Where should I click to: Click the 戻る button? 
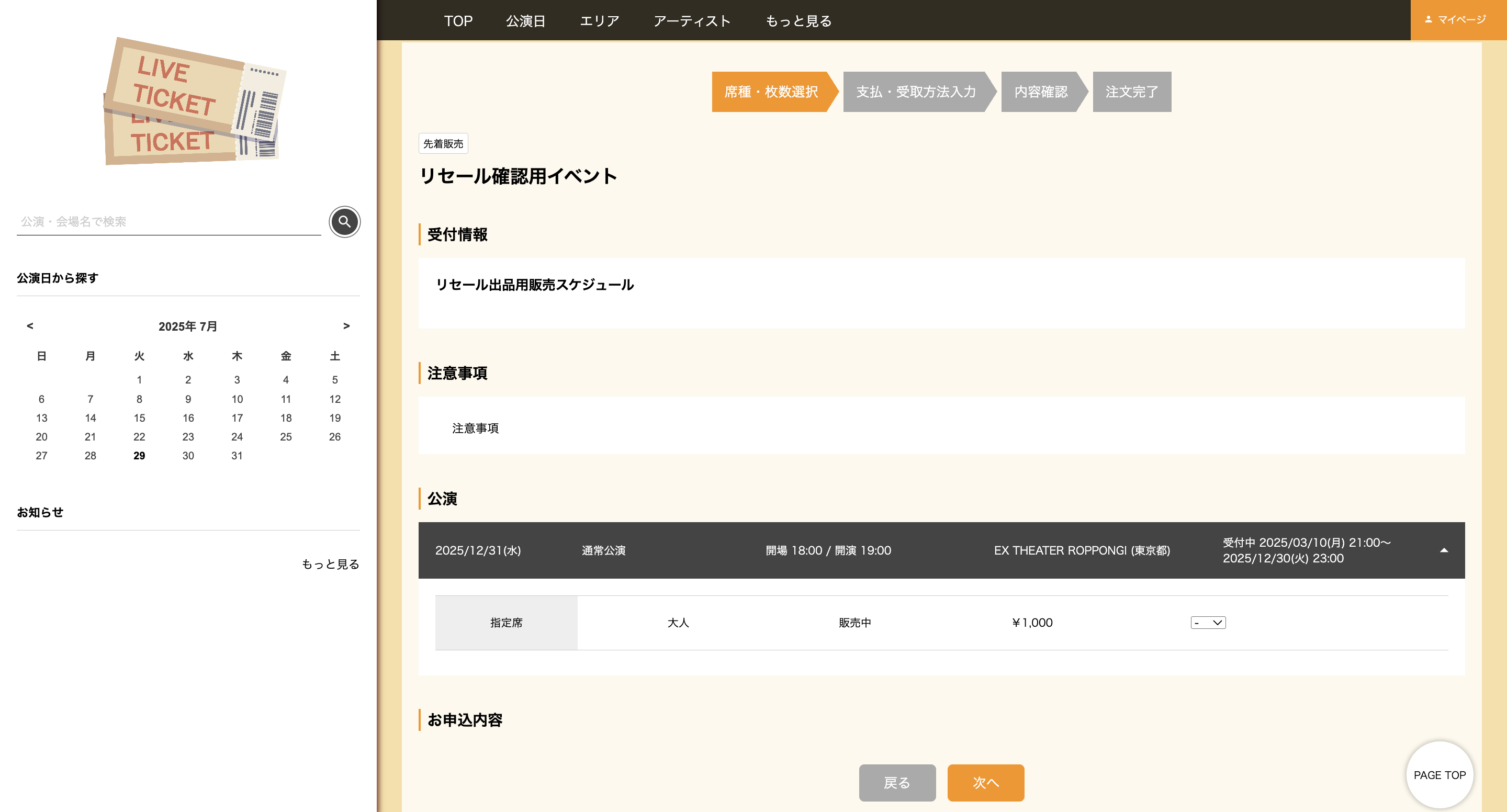click(x=897, y=782)
